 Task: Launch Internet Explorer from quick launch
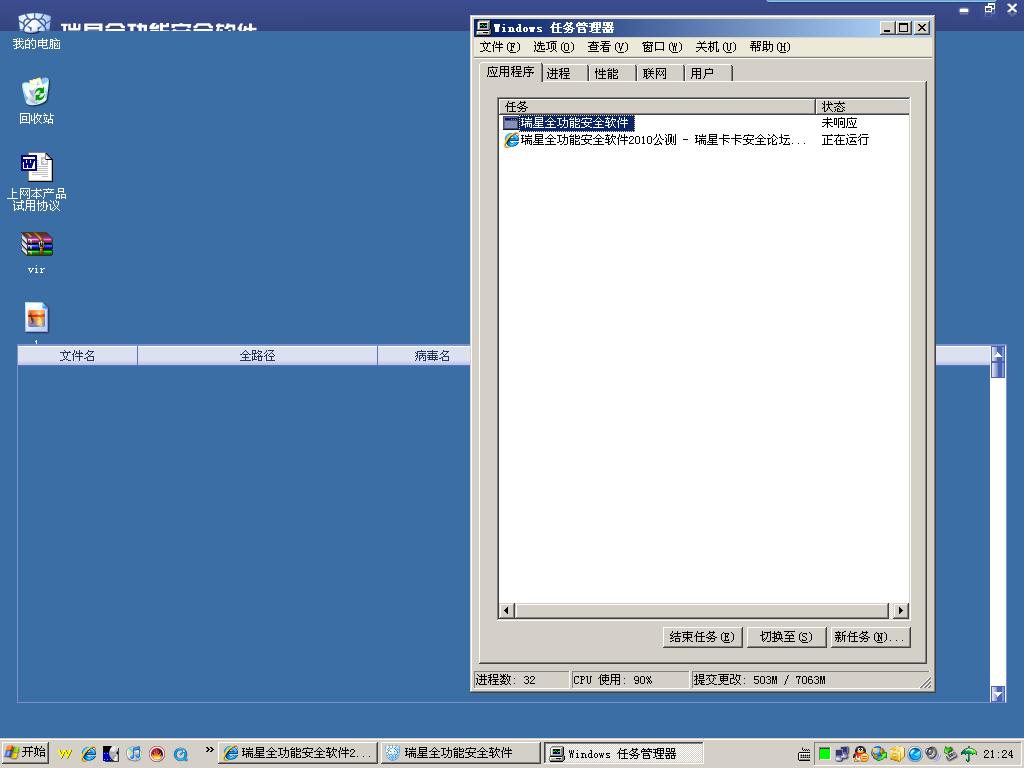coord(89,753)
